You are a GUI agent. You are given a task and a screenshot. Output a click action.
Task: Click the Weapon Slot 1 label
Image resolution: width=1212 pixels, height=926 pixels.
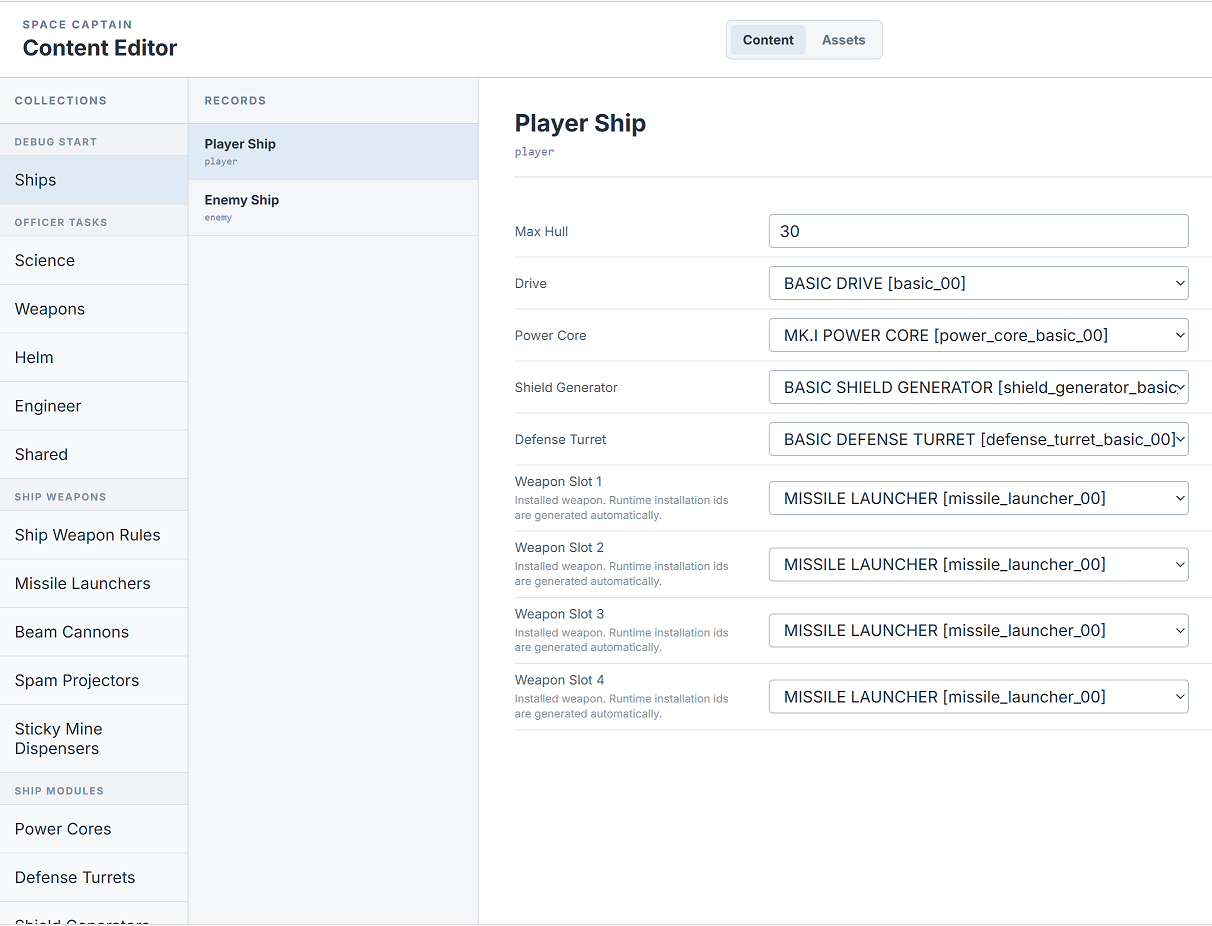coord(558,481)
